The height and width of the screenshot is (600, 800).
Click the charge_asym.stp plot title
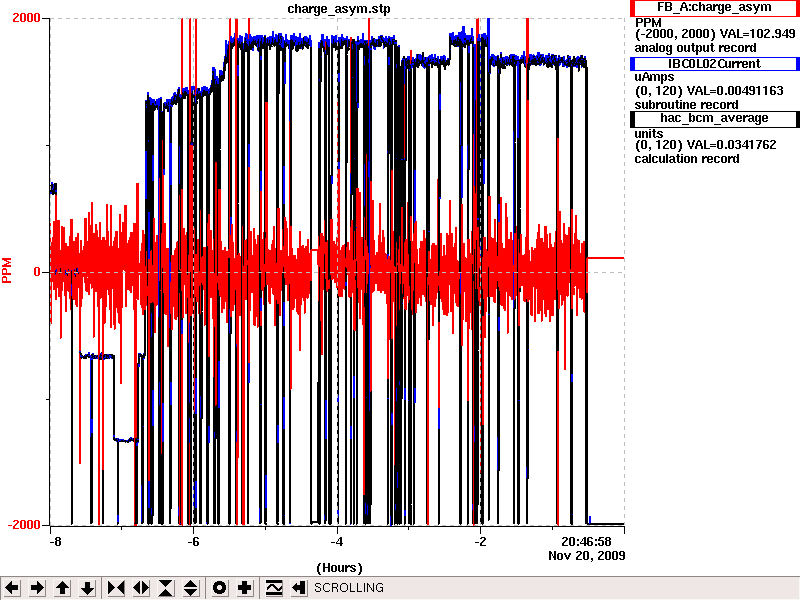pos(339,9)
